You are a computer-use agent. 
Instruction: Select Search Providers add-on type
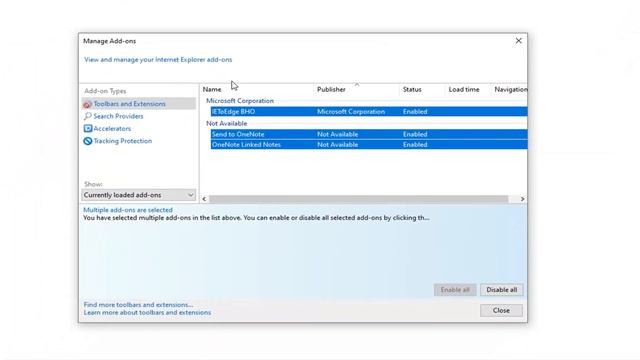coord(118,116)
